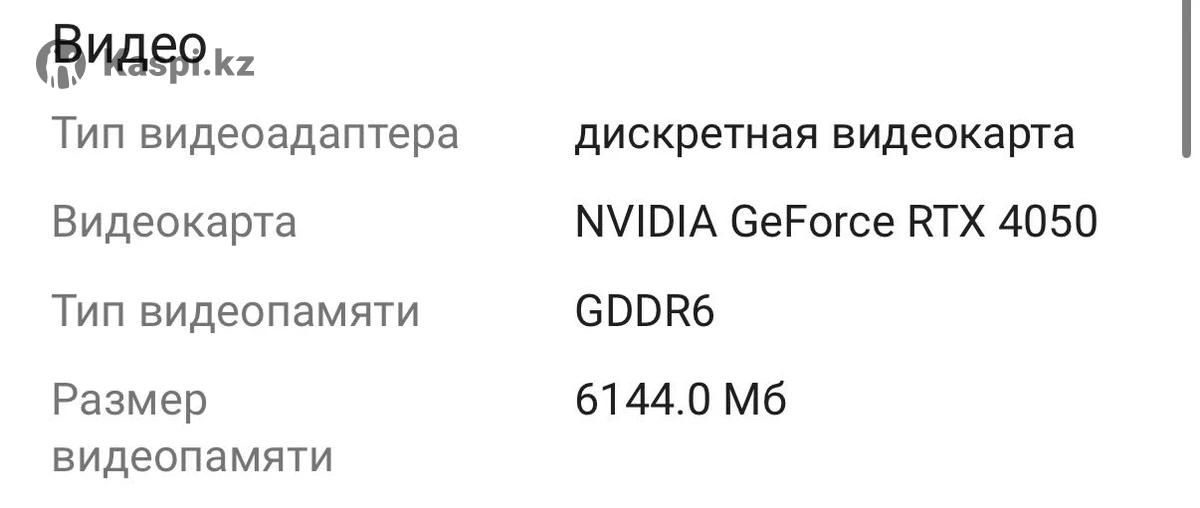Image resolution: width=1200 pixels, height=508 pixels.
Task: Click the Видеокарта row label
Action: point(174,222)
